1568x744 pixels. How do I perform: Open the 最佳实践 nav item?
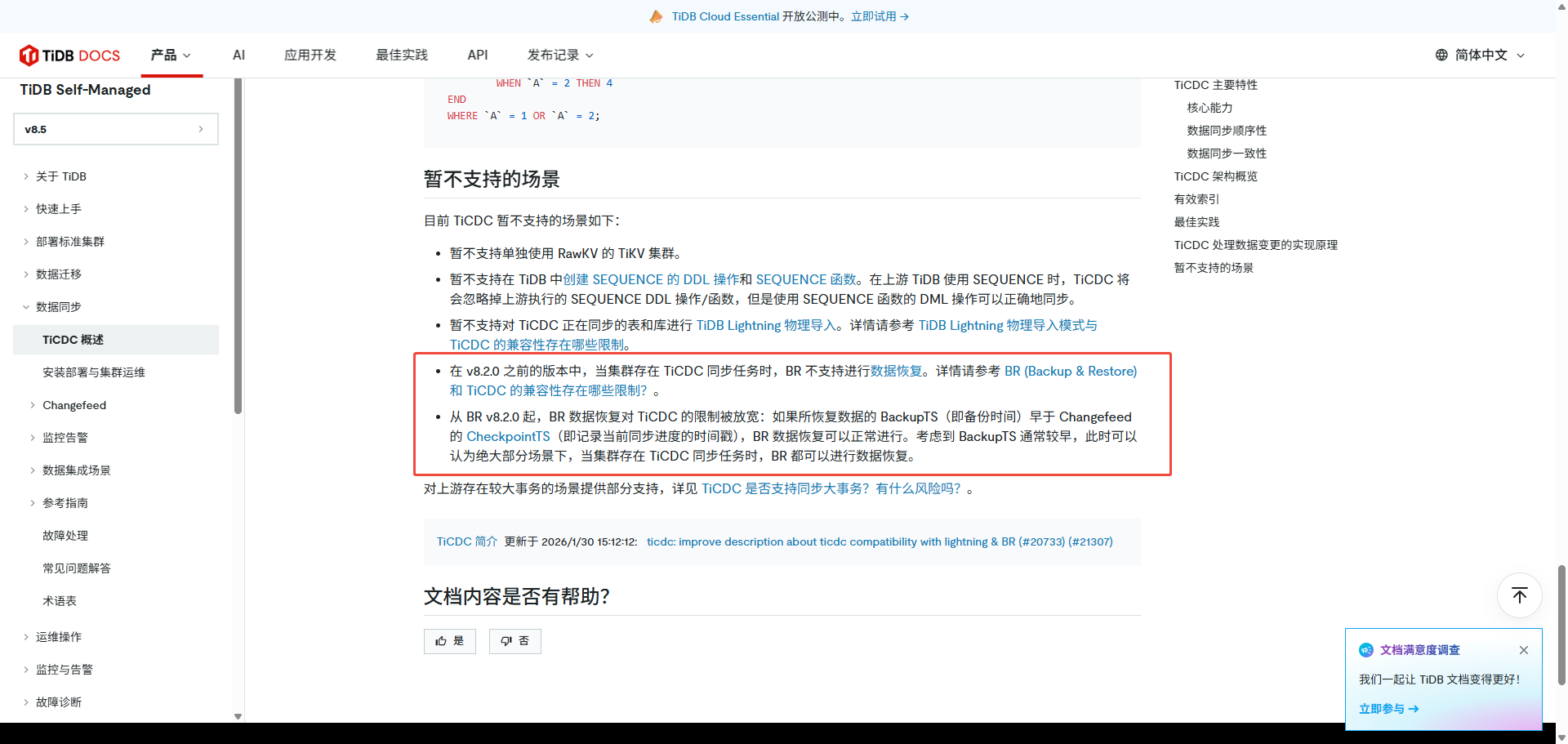point(402,56)
